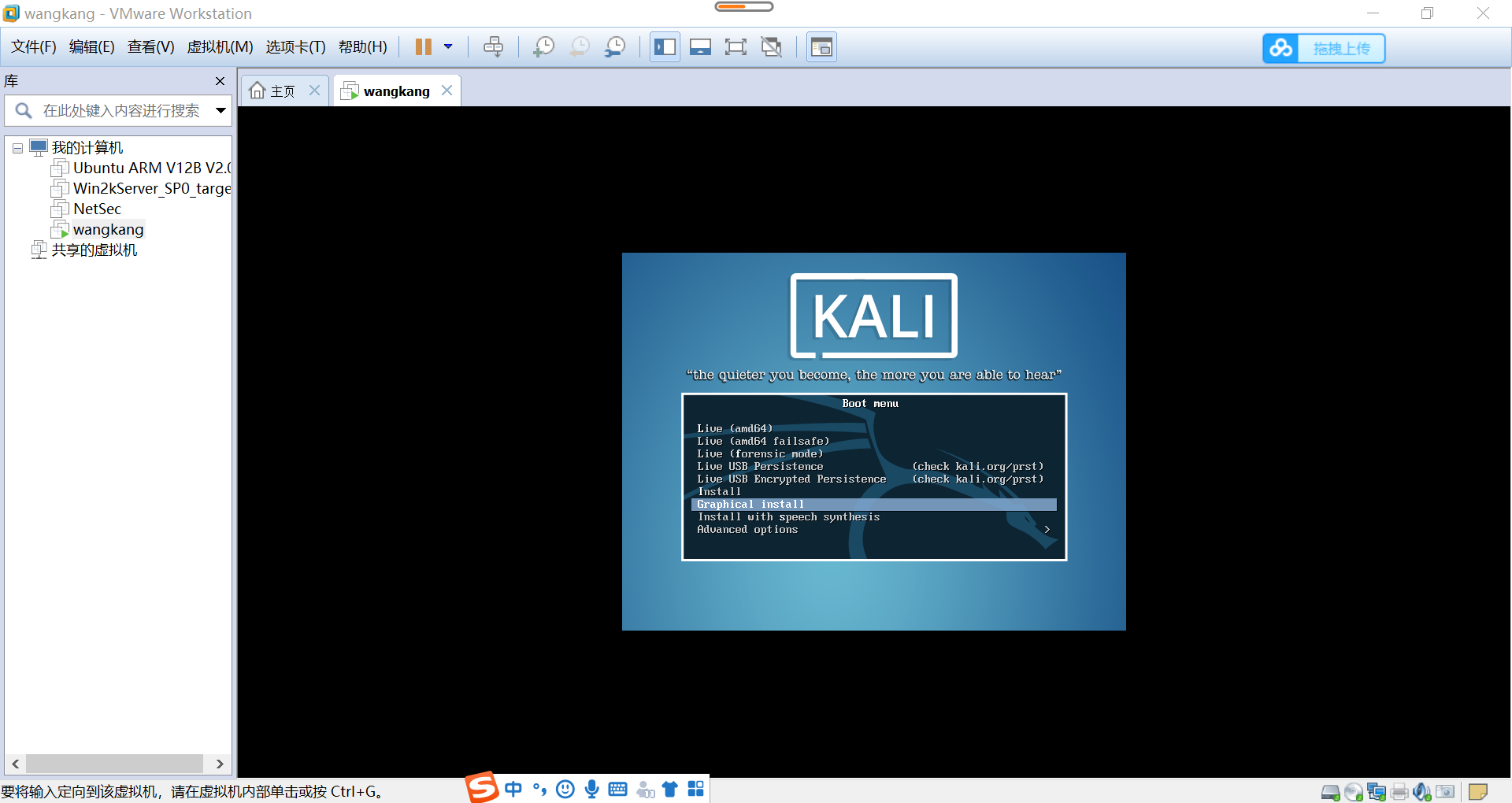Image resolution: width=1512 pixels, height=803 pixels.
Task: Click the sound card status icon
Action: (x=1422, y=792)
